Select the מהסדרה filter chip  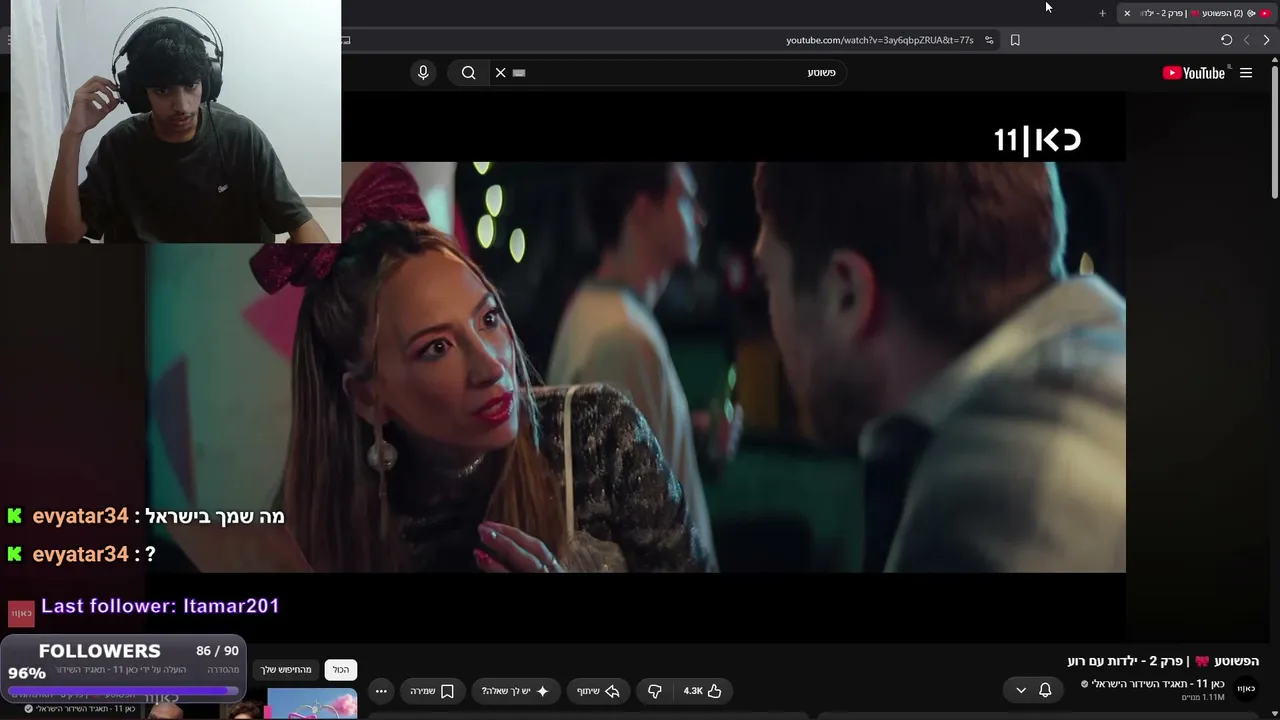point(223,670)
